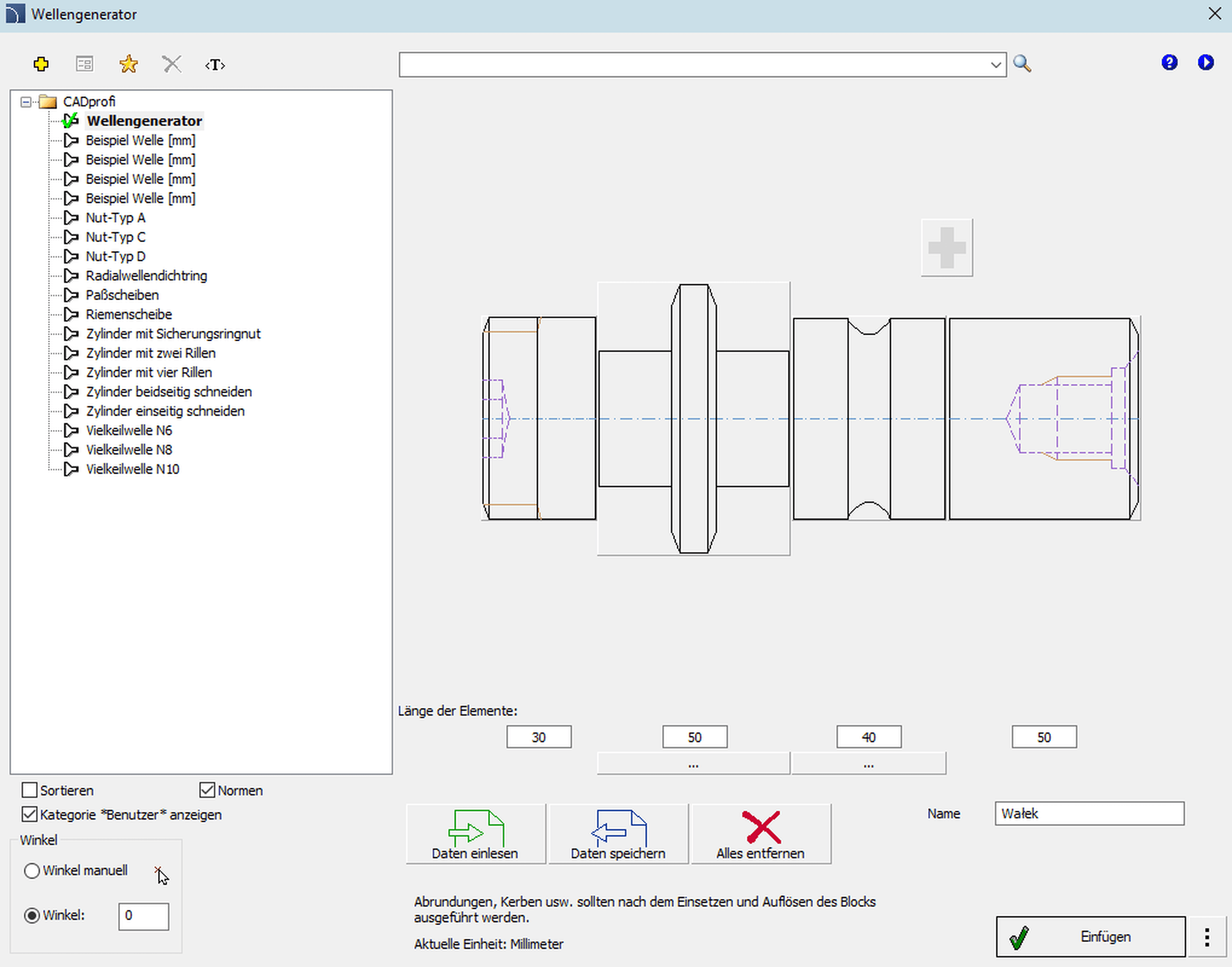Select Radialwellendichtring tree entry
The height and width of the screenshot is (967, 1232).
pos(146,276)
